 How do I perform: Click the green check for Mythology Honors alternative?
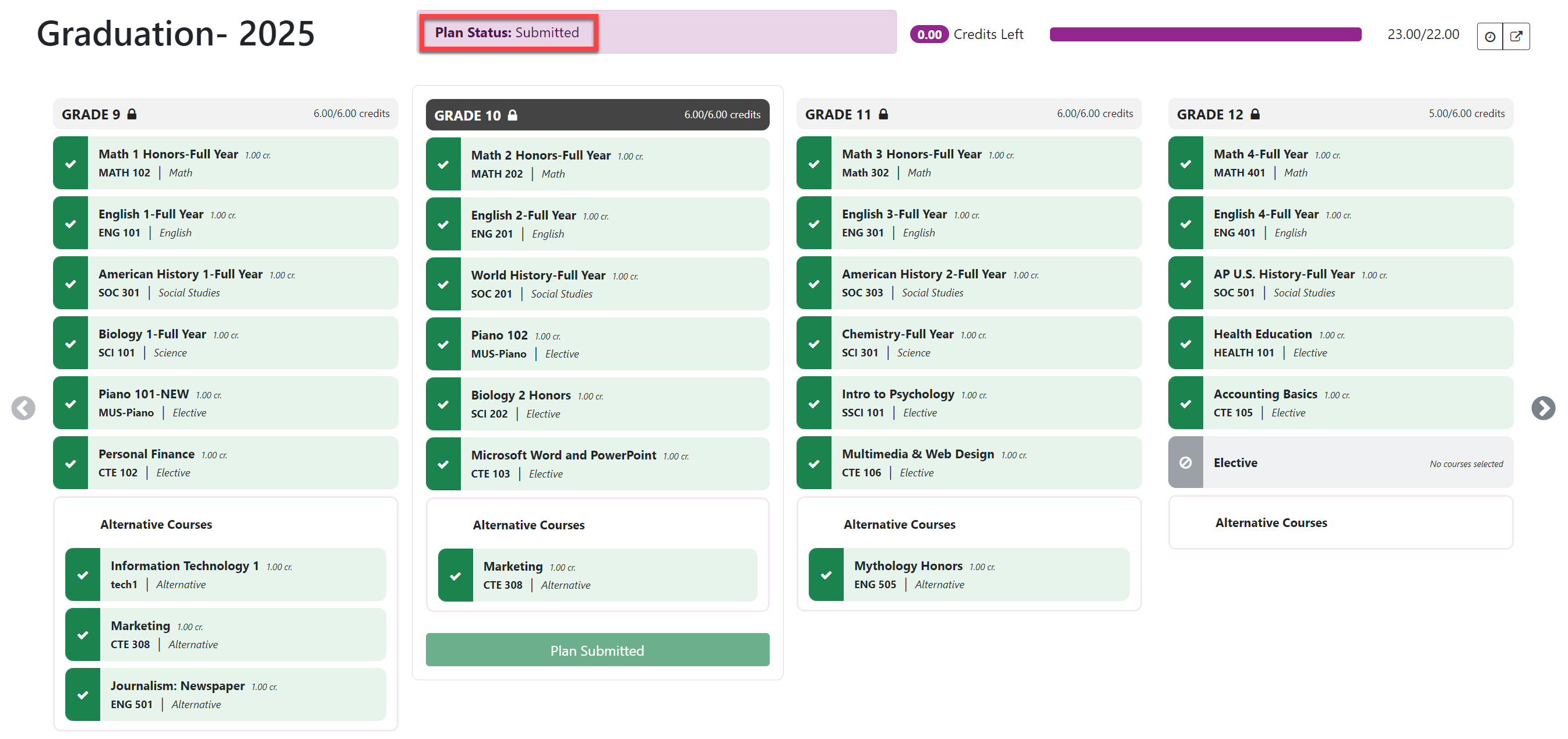pyautogui.click(x=826, y=575)
